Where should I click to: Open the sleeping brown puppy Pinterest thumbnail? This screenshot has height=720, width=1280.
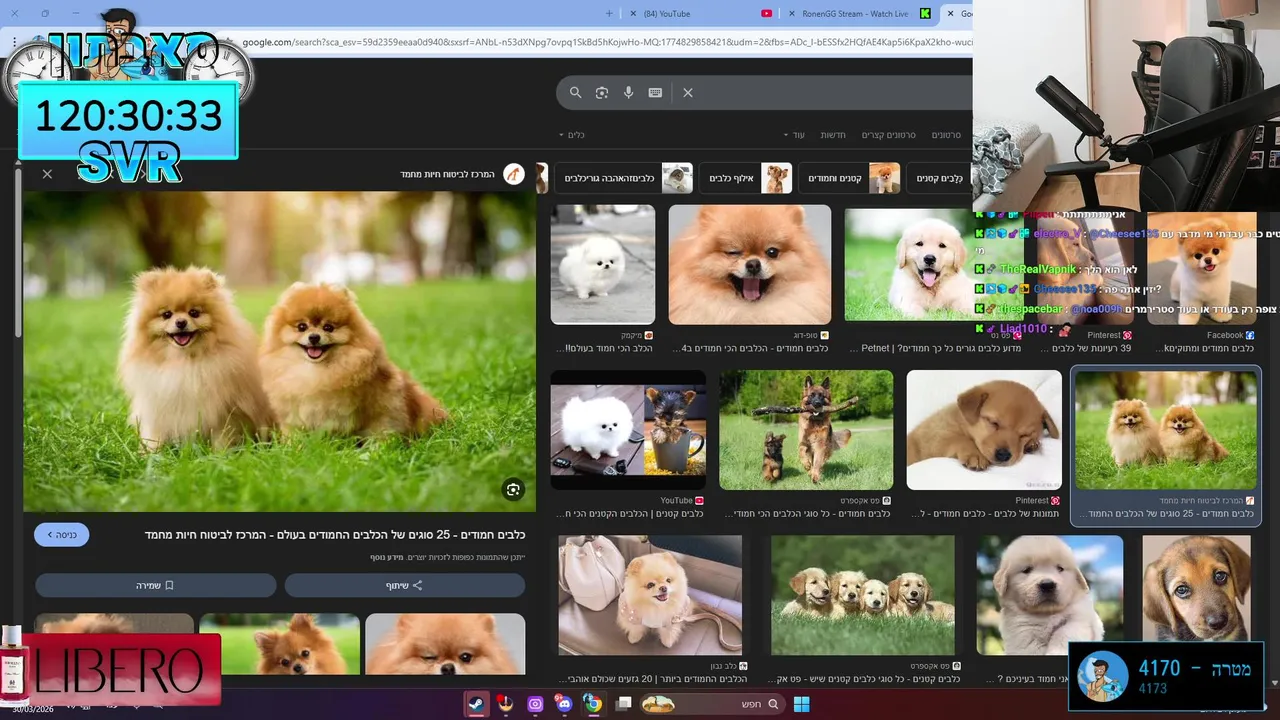tap(984, 430)
